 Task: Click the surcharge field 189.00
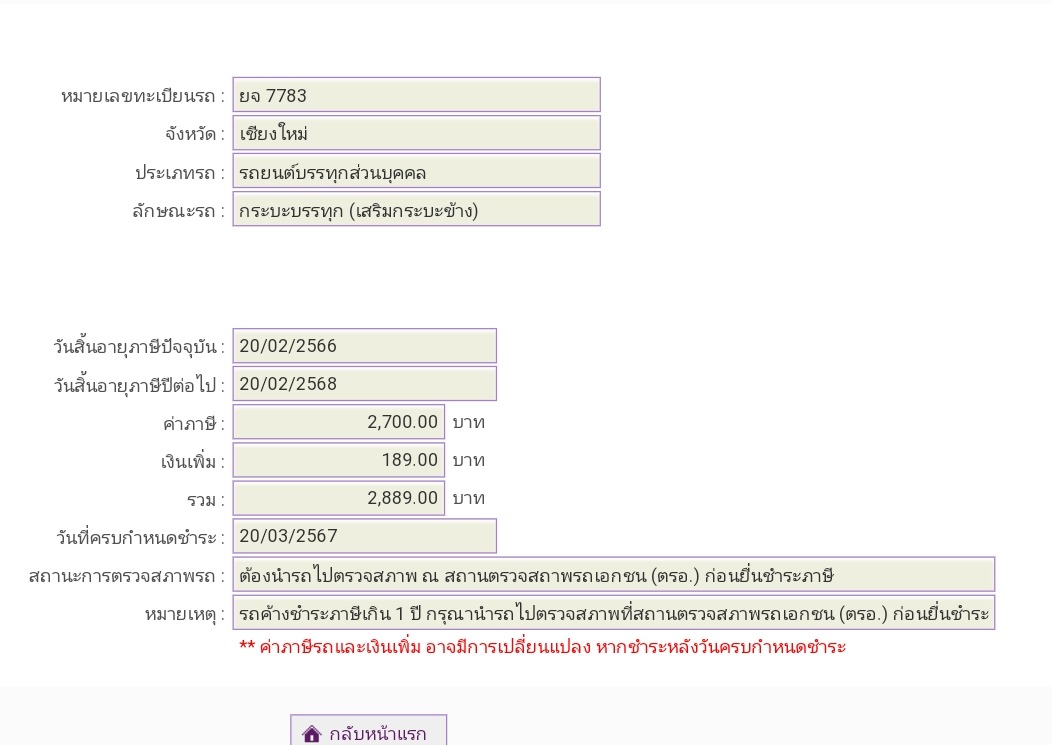point(338,460)
